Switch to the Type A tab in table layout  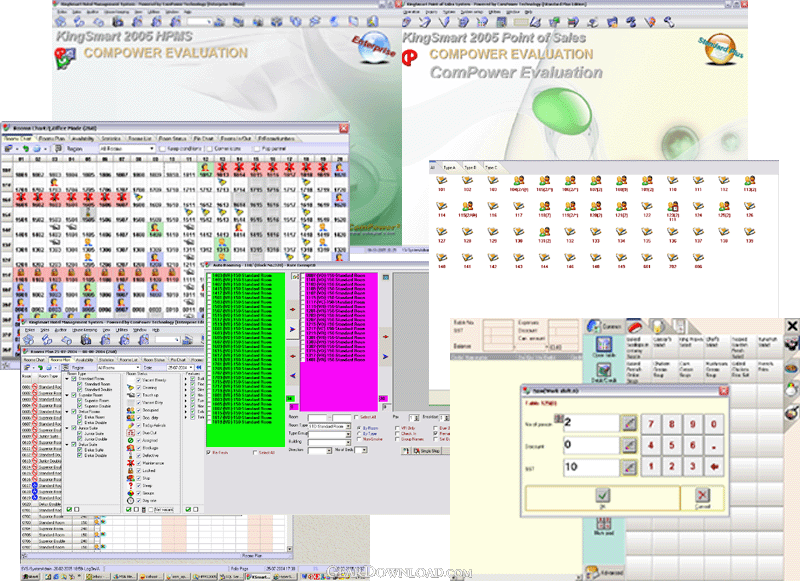pyautogui.click(x=449, y=167)
